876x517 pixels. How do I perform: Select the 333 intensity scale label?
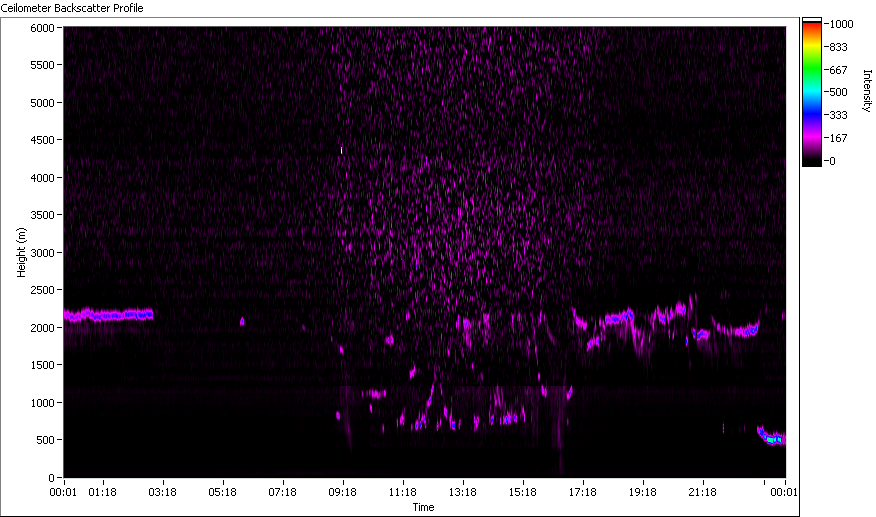pos(839,115)
